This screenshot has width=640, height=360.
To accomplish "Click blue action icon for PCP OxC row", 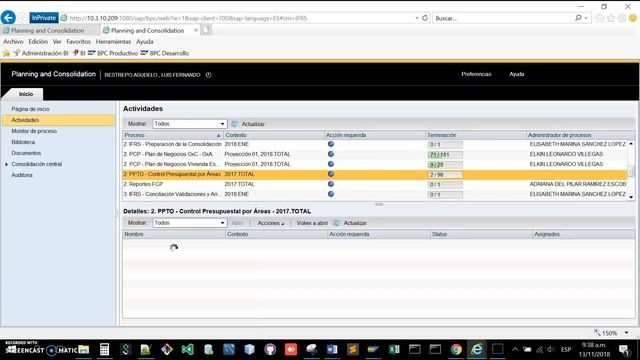I will [331, 154].
